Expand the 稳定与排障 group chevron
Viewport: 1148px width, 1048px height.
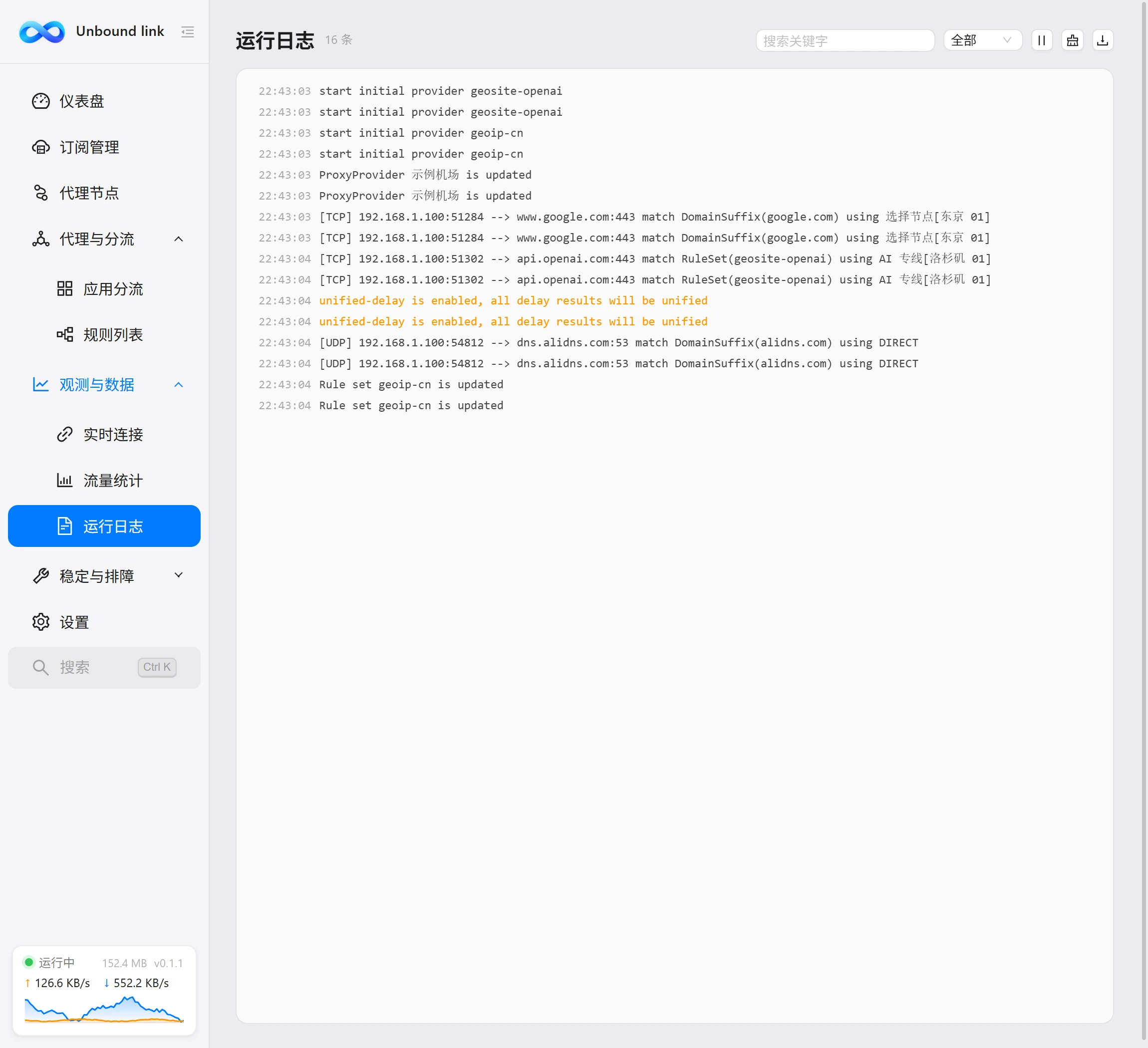(178, 575)
